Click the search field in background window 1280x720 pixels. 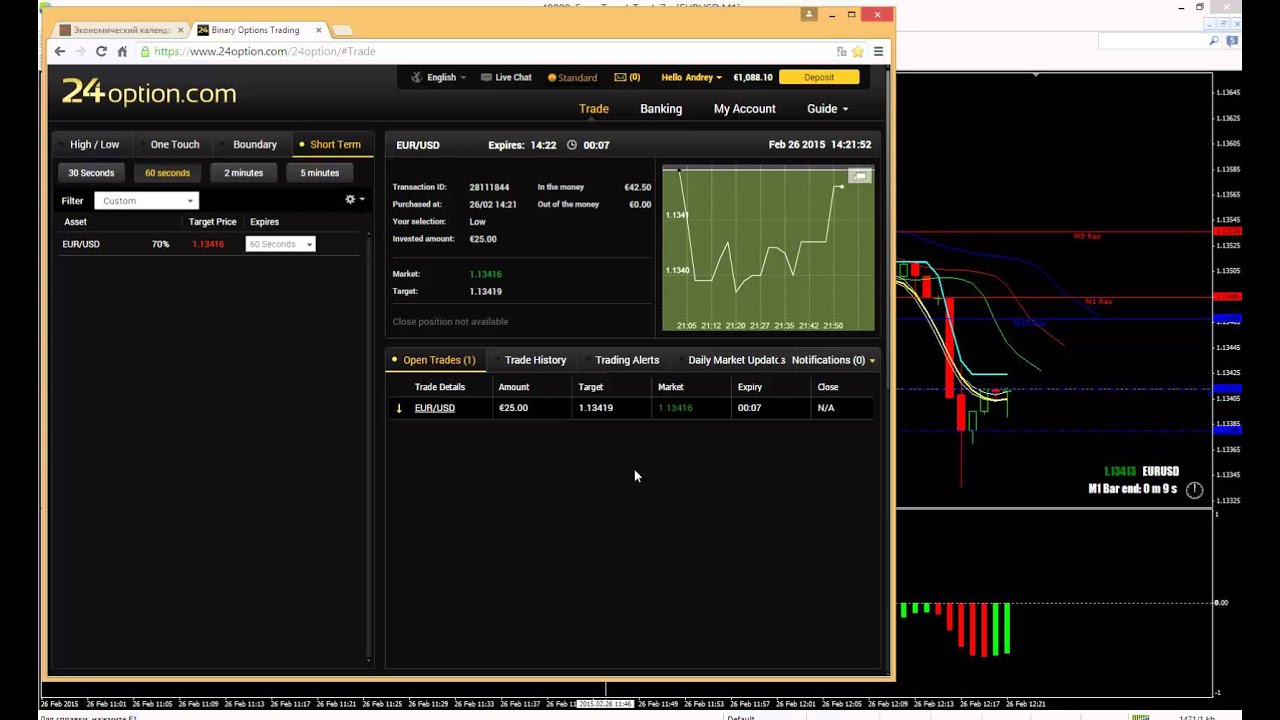1152,41
